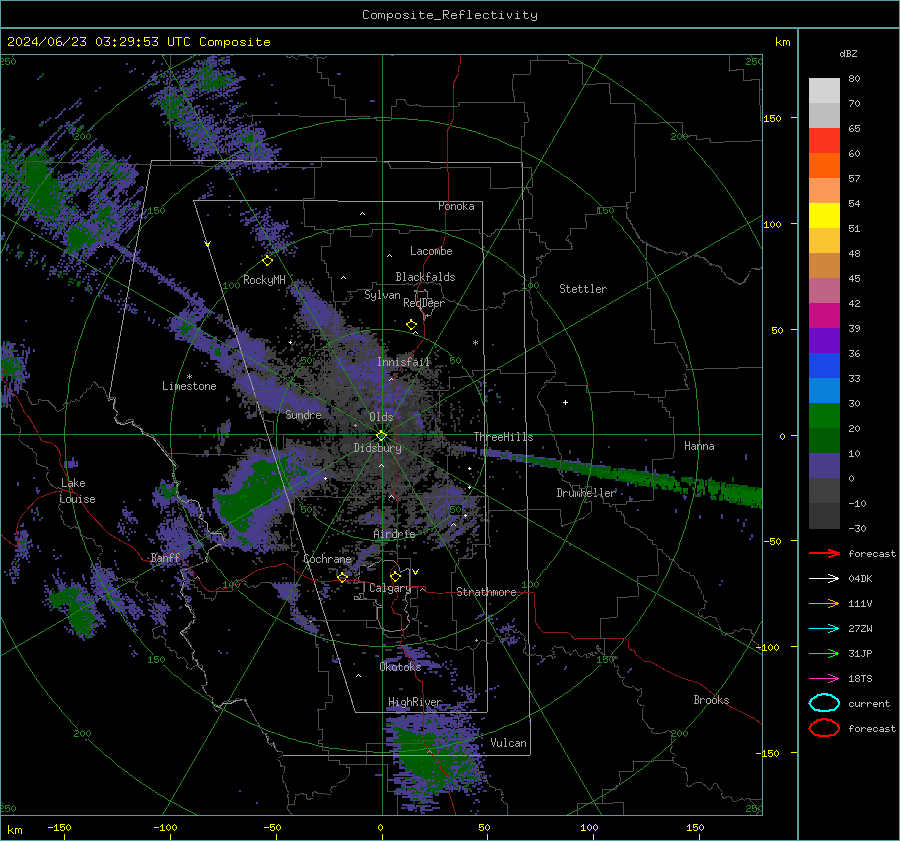Viewport: 900px width, 841px height.
Task: Click the Calgary city label
Action: tap(390, 588)
